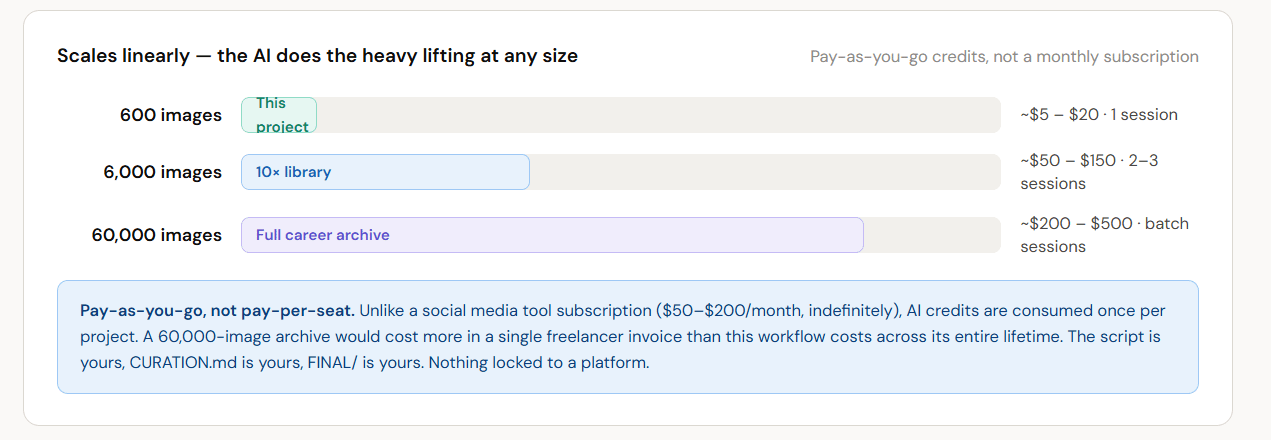Click the empty gray track of the 6,000 images bar
1271x440 pixels.
tap(765, 172)
